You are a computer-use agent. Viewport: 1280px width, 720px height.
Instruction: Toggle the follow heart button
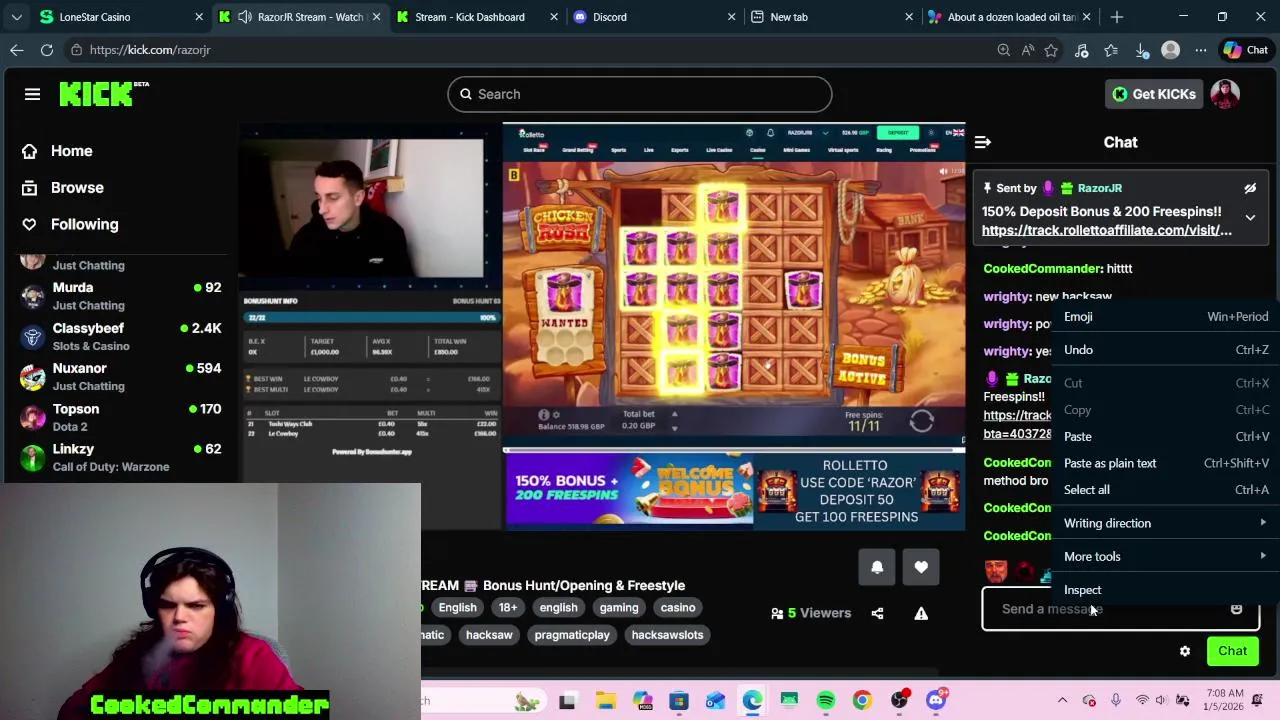coord(921,567)
